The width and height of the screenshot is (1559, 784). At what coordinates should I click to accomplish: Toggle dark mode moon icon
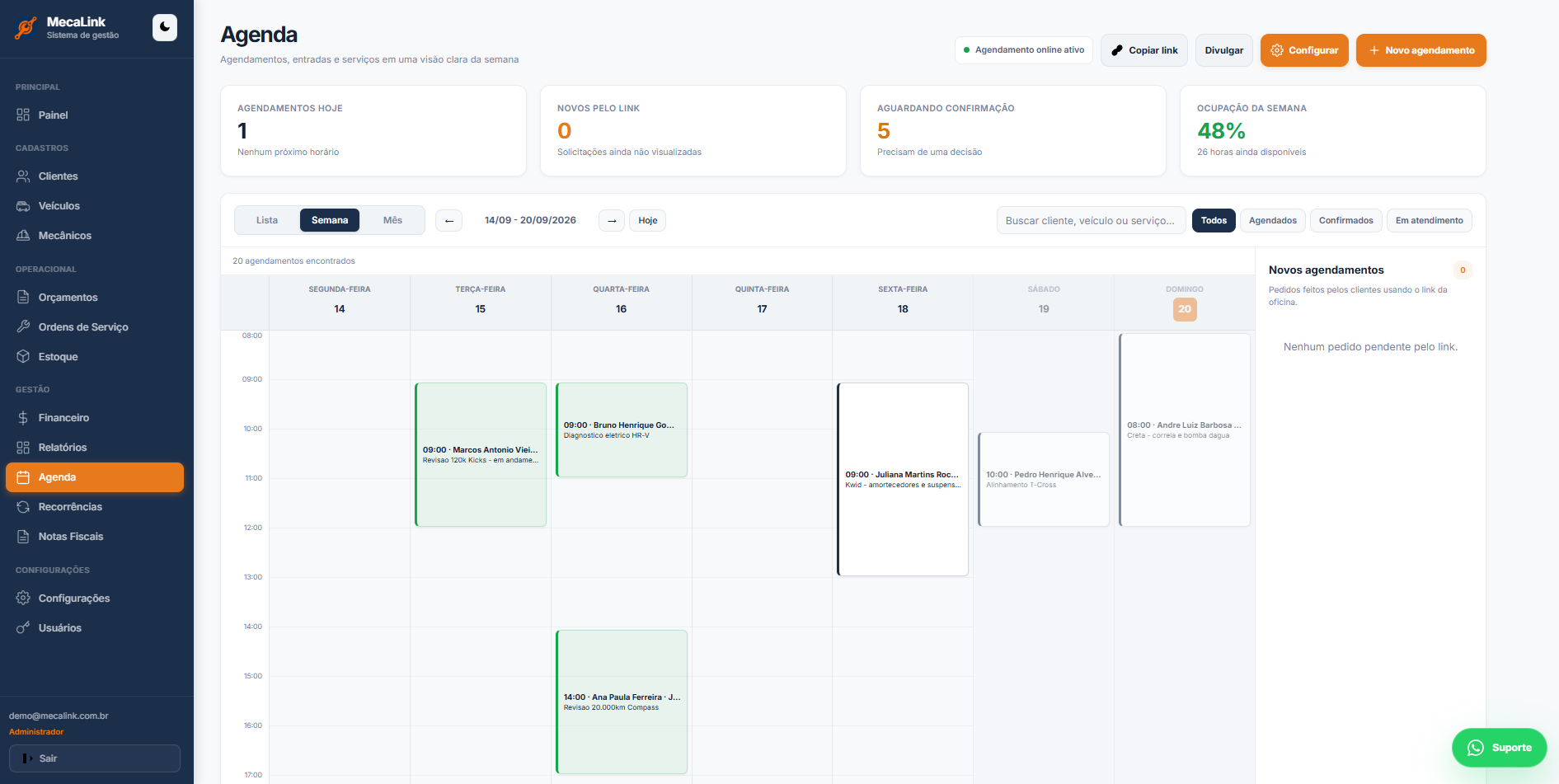point(165,27)
